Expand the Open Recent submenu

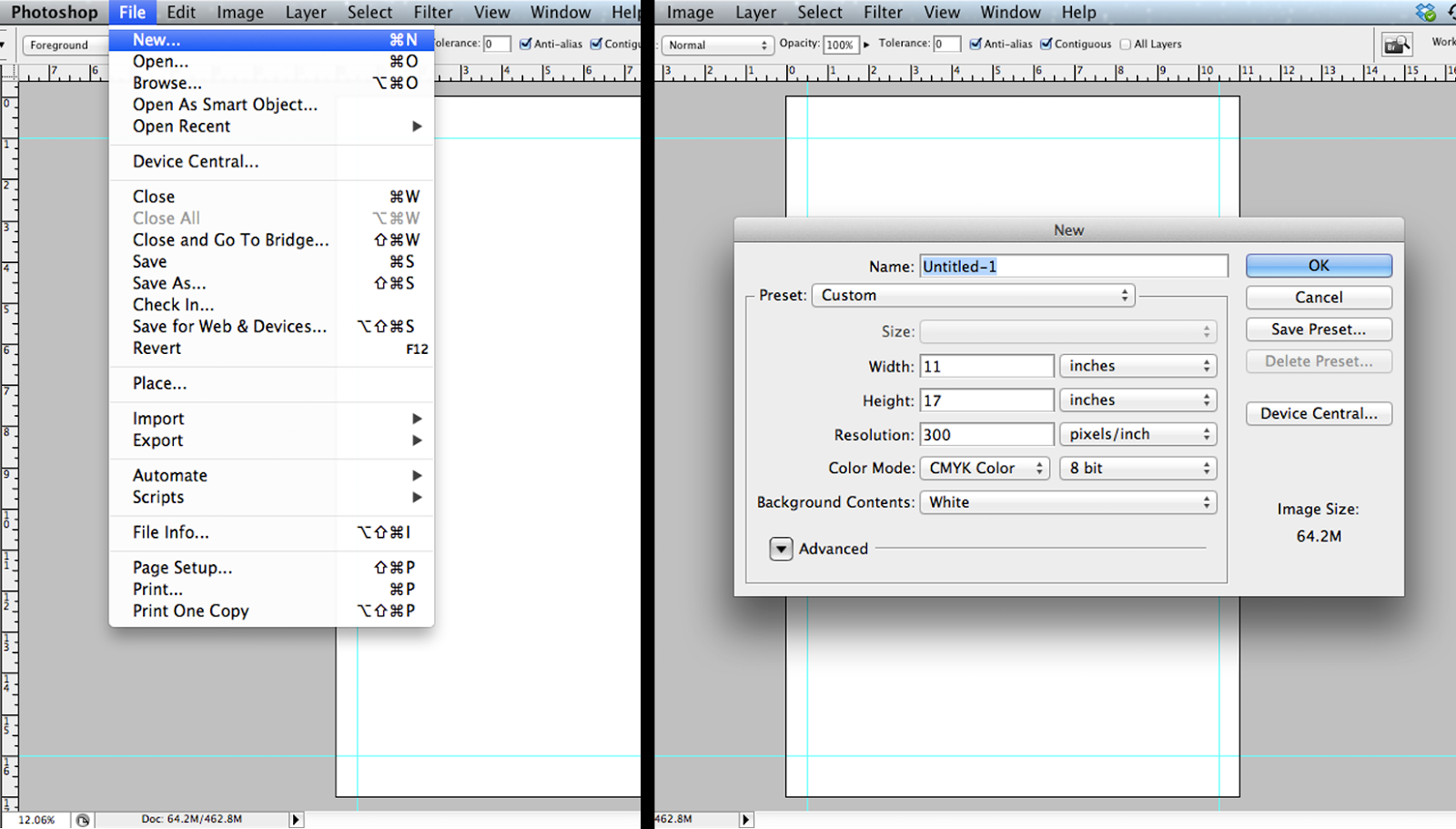[x=271, y=126]
